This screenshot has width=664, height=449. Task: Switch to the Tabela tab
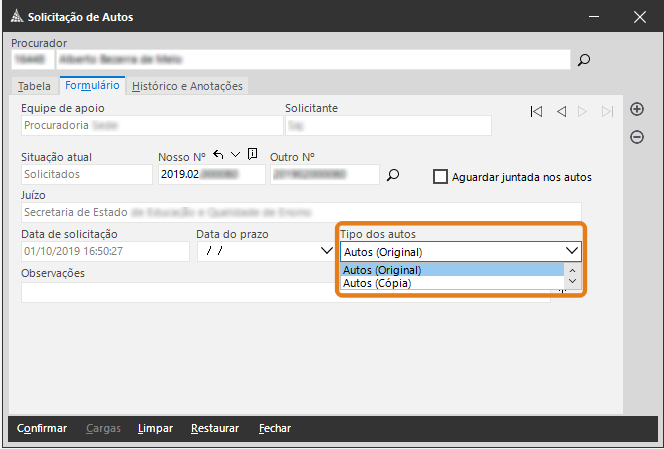34,86
